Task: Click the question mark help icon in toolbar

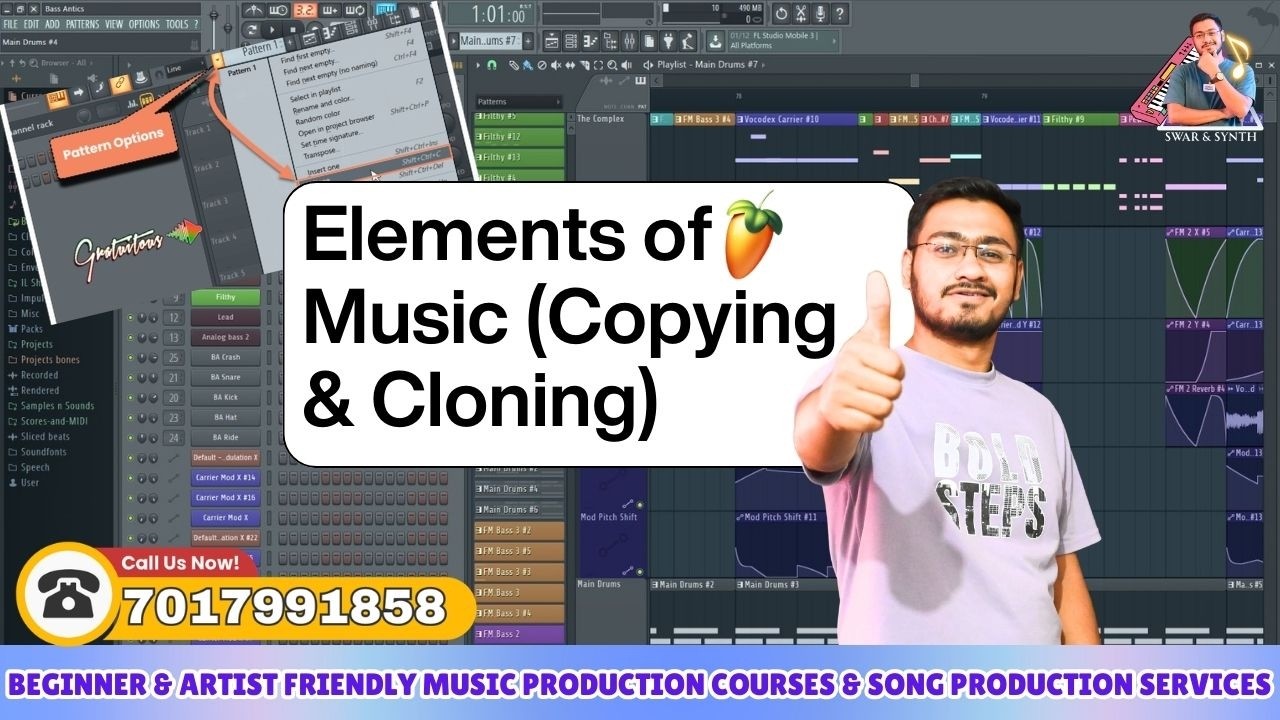Action: tap(839, 14)
